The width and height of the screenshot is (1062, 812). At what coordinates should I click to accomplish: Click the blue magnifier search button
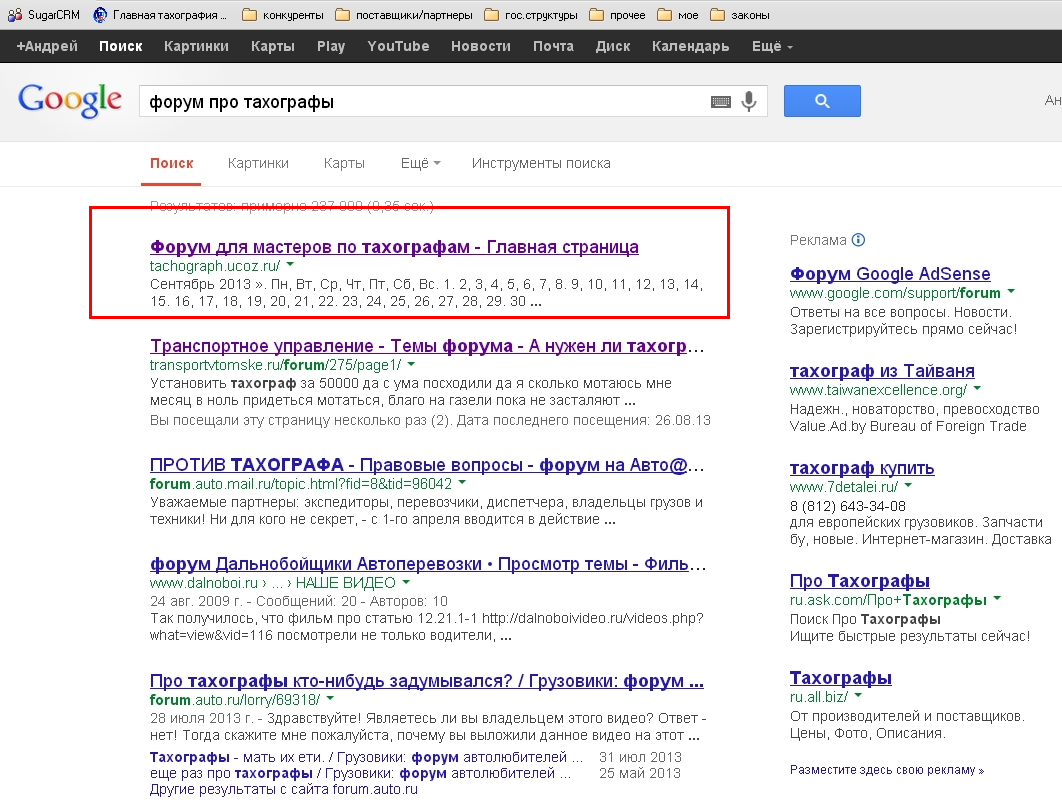click(822, 101)
